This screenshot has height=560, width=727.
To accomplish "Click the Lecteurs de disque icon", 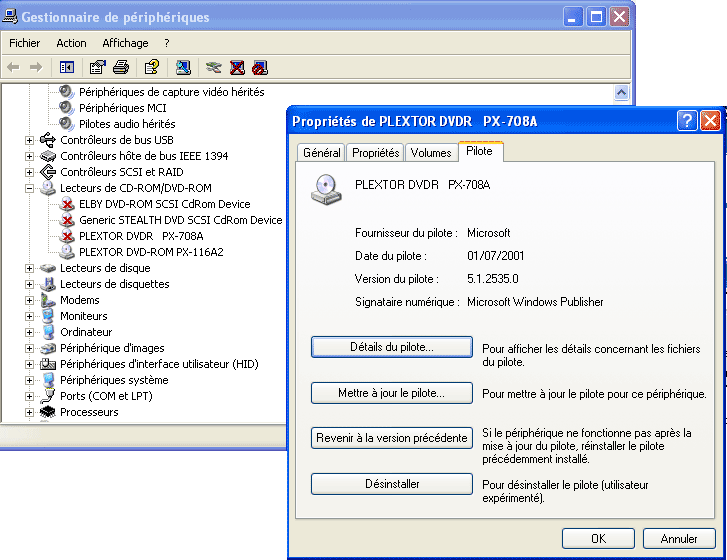I will click(48, 268).
